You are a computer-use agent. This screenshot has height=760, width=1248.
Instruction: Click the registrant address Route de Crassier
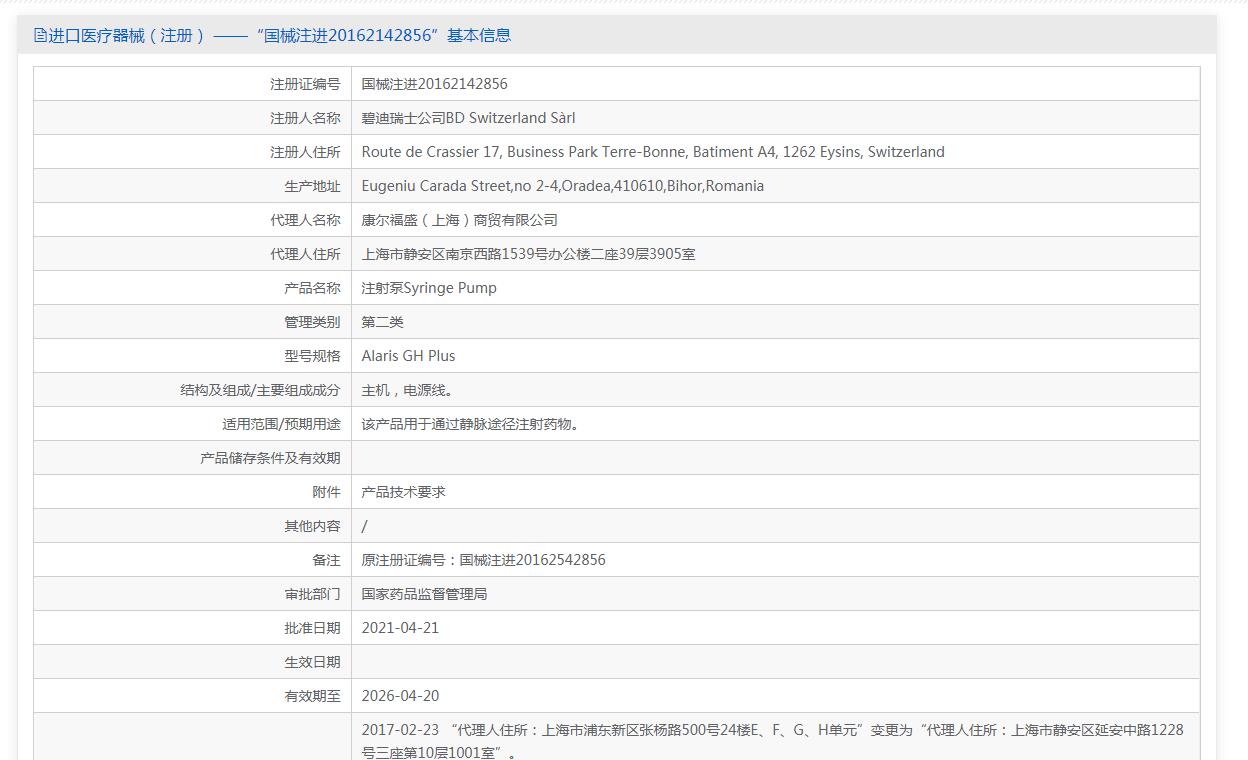click(x=653, y=152)
